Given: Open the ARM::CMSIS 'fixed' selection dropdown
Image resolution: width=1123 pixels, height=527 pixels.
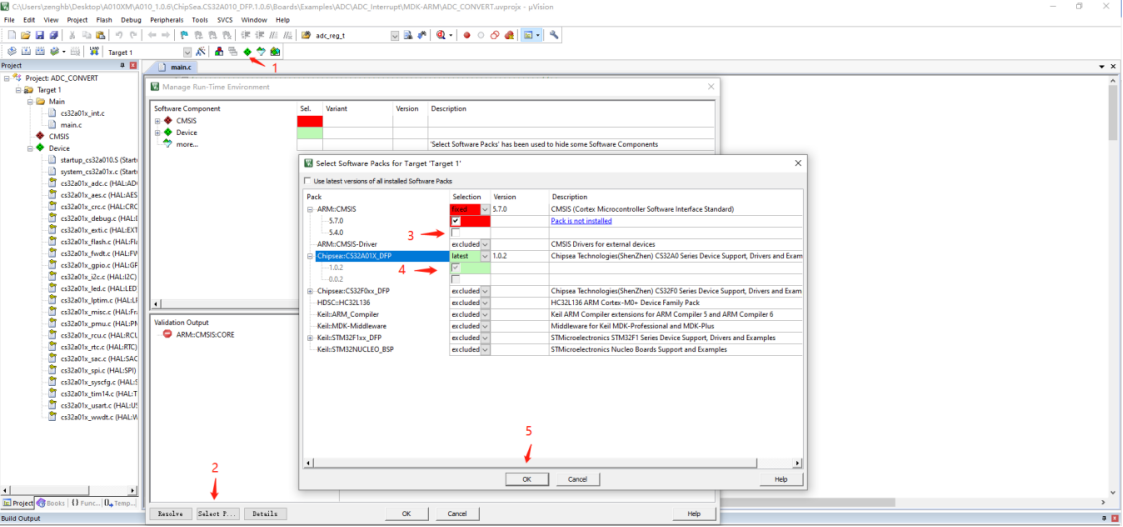Looking at the screenshot, I should coord(485,210).
